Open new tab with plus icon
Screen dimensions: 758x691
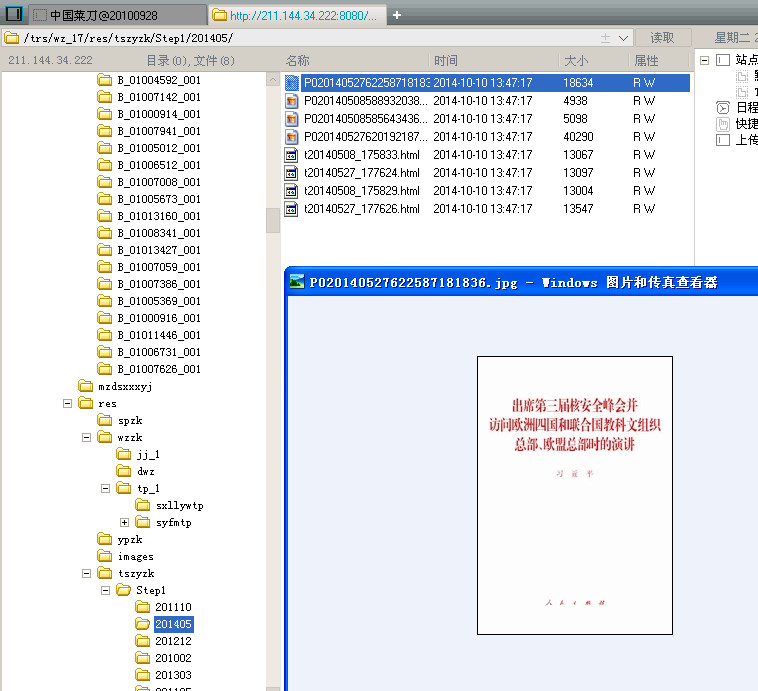click(x=397, y=15)
